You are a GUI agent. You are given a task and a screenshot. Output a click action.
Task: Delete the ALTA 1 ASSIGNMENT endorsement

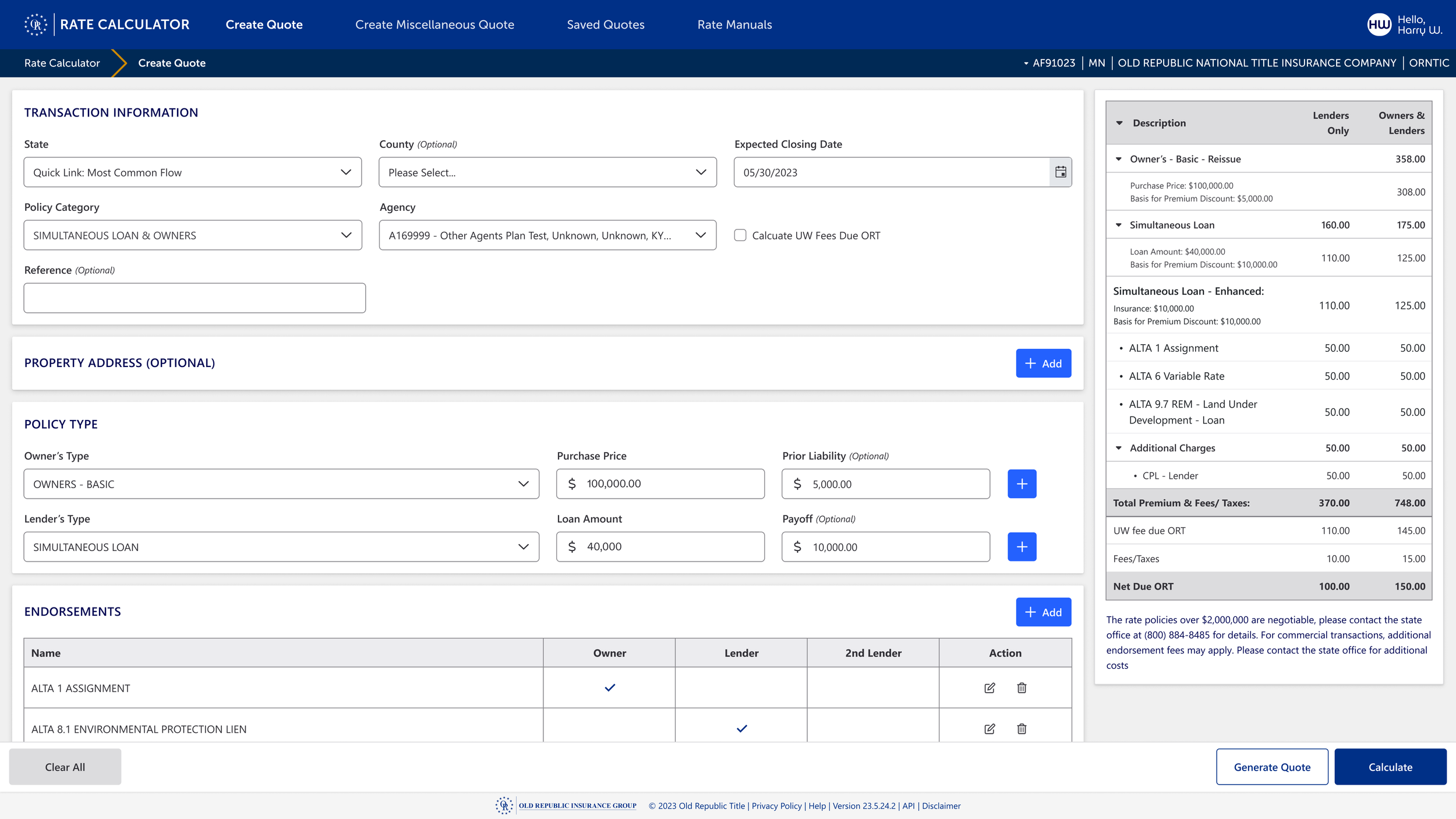pyautogui.click(x=1022, y=688)
